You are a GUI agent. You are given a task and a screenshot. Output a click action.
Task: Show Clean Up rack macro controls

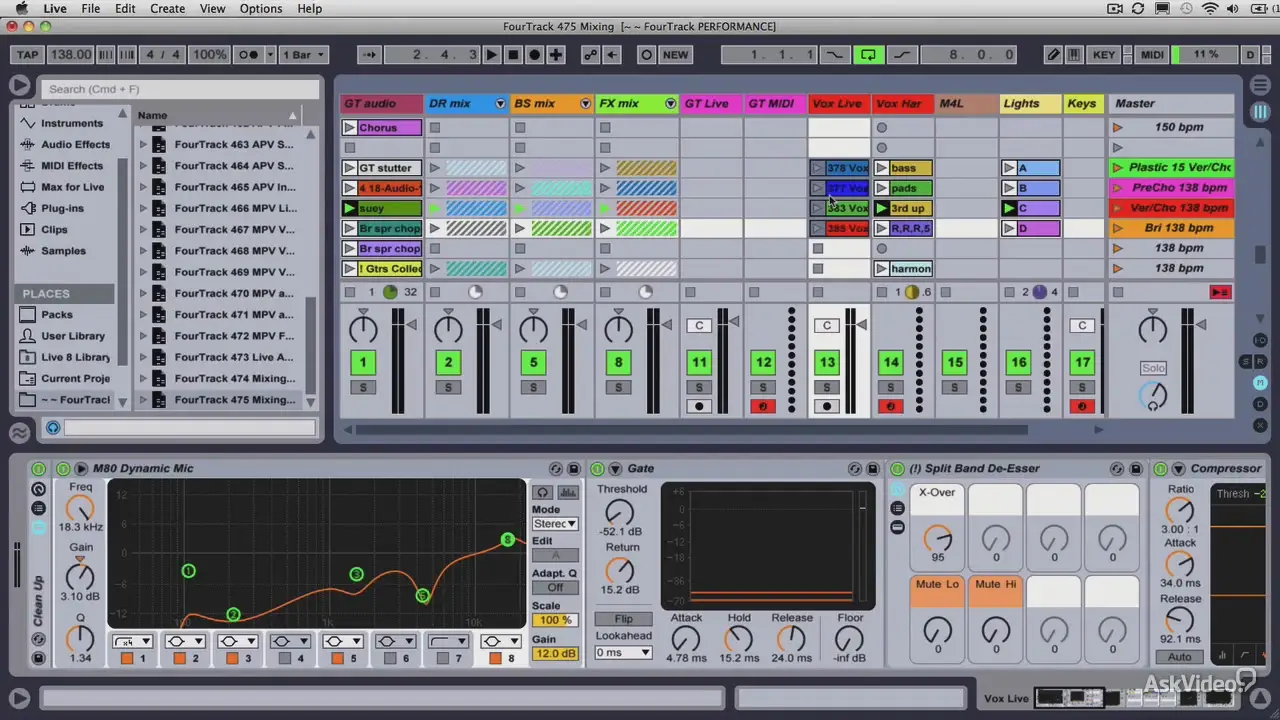click(x=38, y=489)
